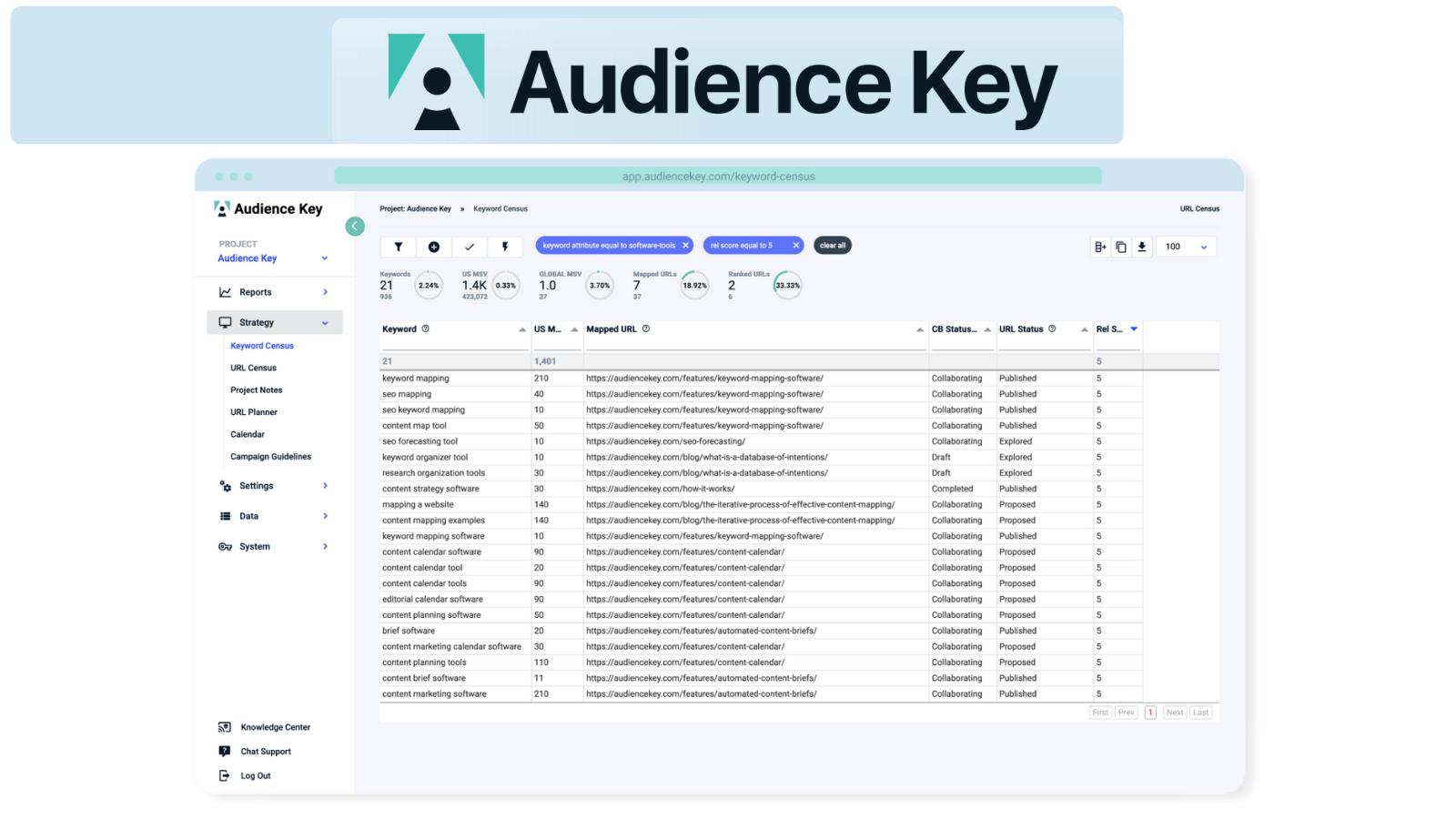This screenshot has width=1456, height=819.
Task: Open Project Notes in sidebar
Action: tap(256, 390)
